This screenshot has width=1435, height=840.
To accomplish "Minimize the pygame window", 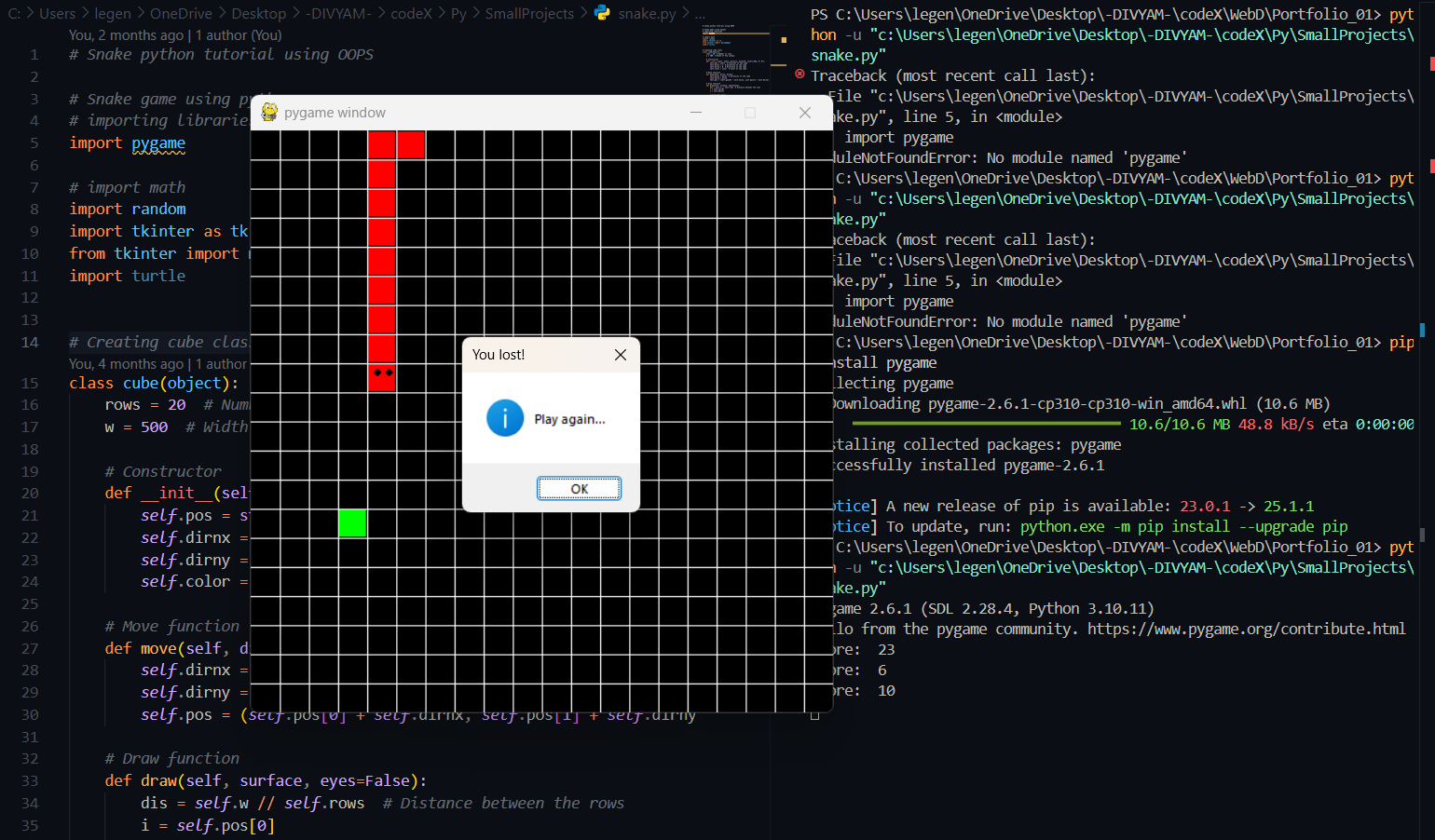I will click(695, 113).
